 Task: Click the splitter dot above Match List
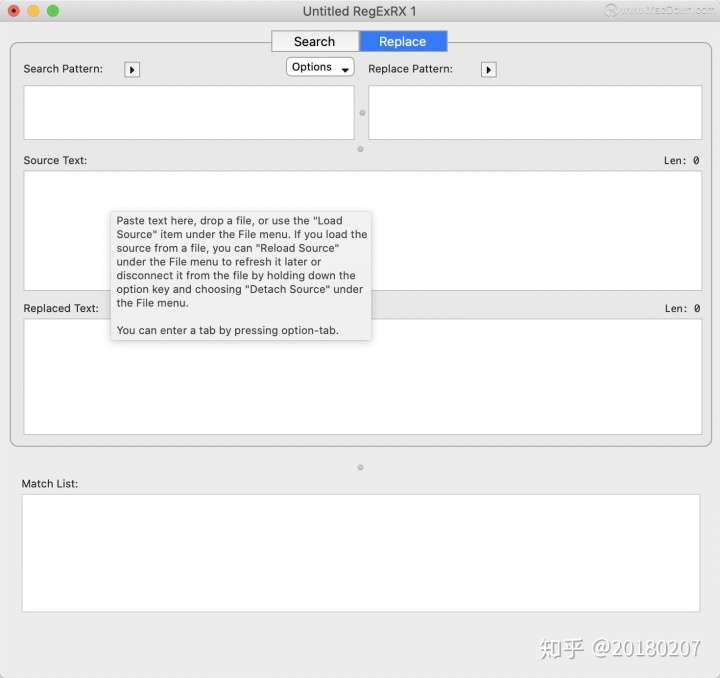(x=360, y=467)
